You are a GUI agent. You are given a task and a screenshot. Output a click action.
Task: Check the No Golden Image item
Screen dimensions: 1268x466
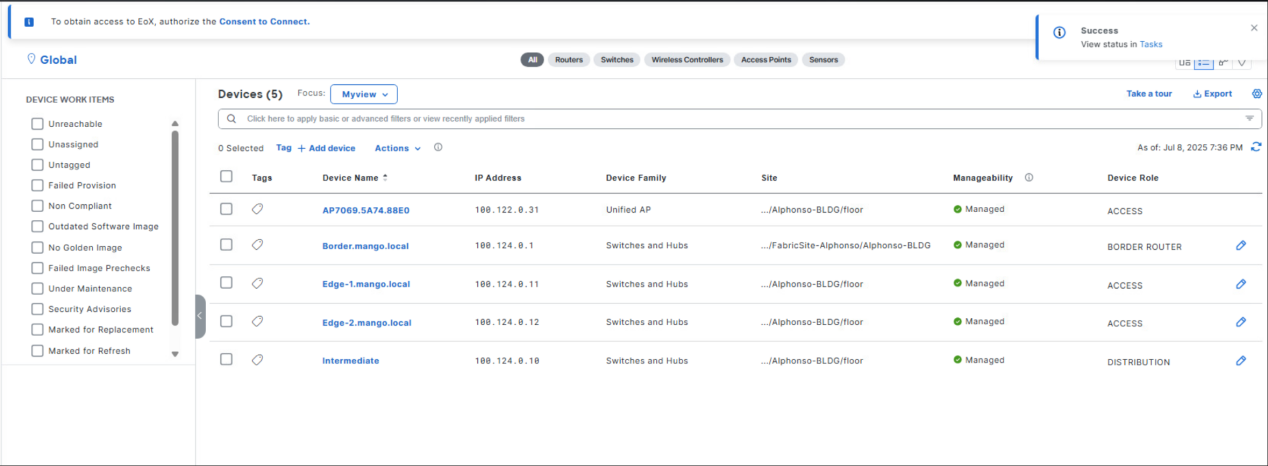pyautogui.click(x=37, y=247)
